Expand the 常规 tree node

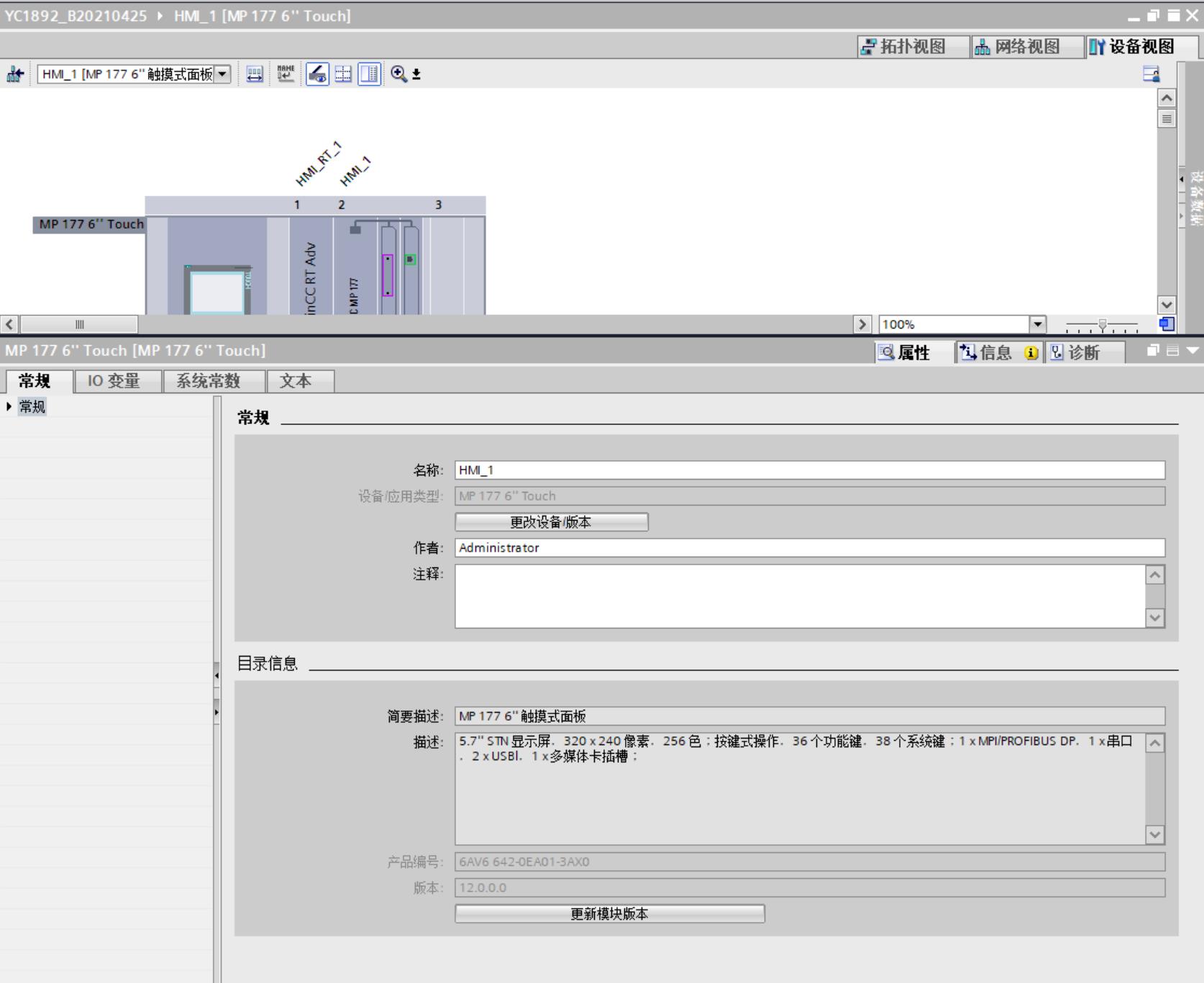tap(9, 406)
